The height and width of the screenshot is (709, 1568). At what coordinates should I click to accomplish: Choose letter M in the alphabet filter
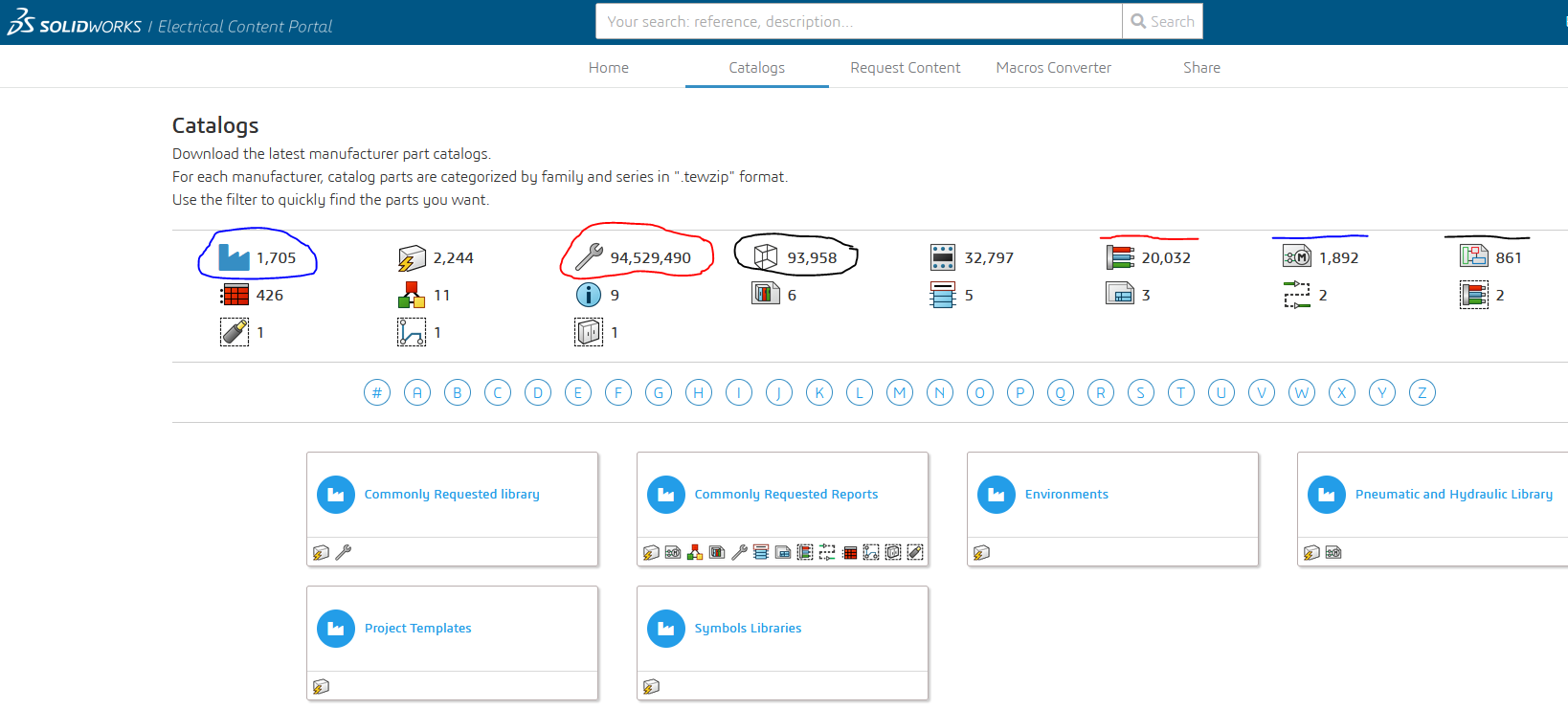[900, 392]
